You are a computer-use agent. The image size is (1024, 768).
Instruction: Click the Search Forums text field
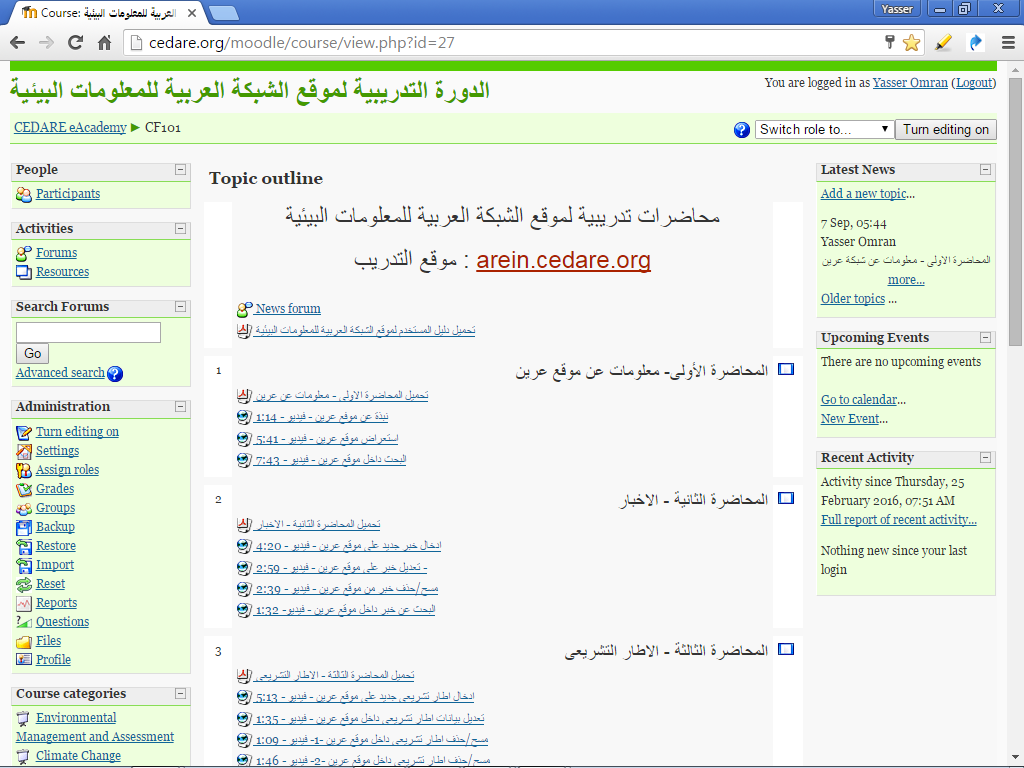(x=88, y=333)
